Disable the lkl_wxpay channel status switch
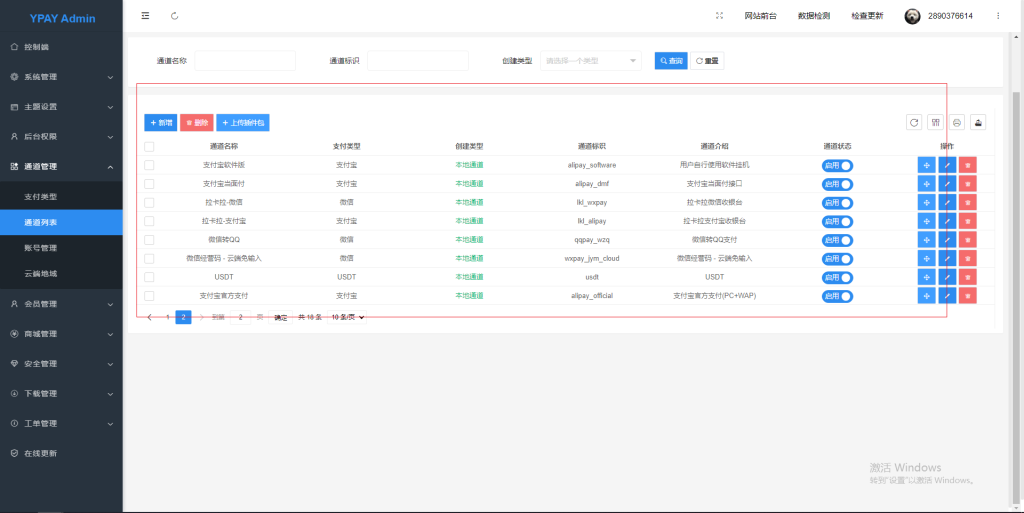The image size is (1024, 513). (x=837, y=203)
